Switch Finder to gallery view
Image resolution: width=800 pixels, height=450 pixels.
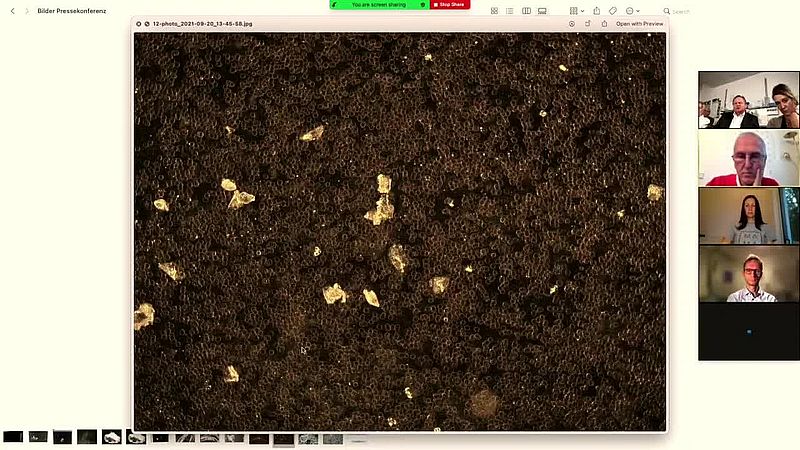(x=542, y=11)
